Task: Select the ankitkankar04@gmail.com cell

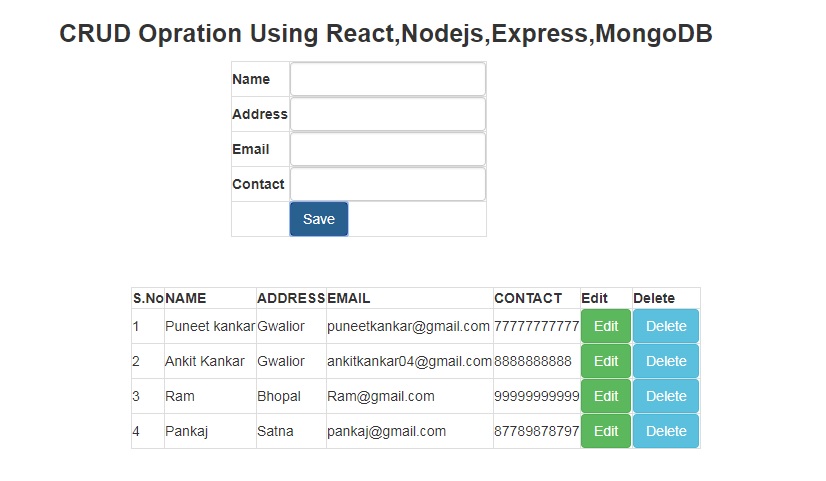Action: 409,361
